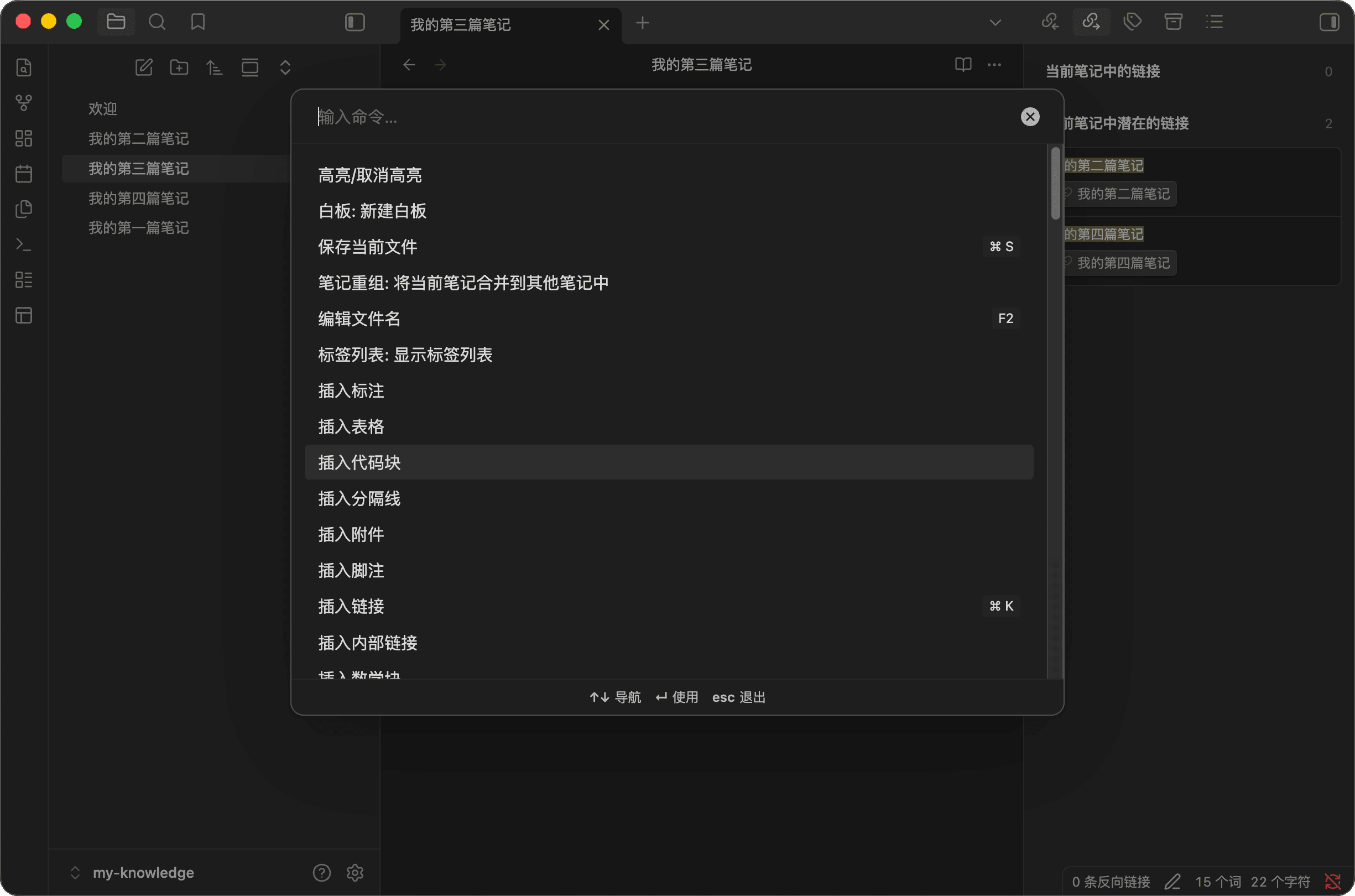Open the global search icon
The height and width of the screenshot is (896, 1355).
(x=158, y=22)
